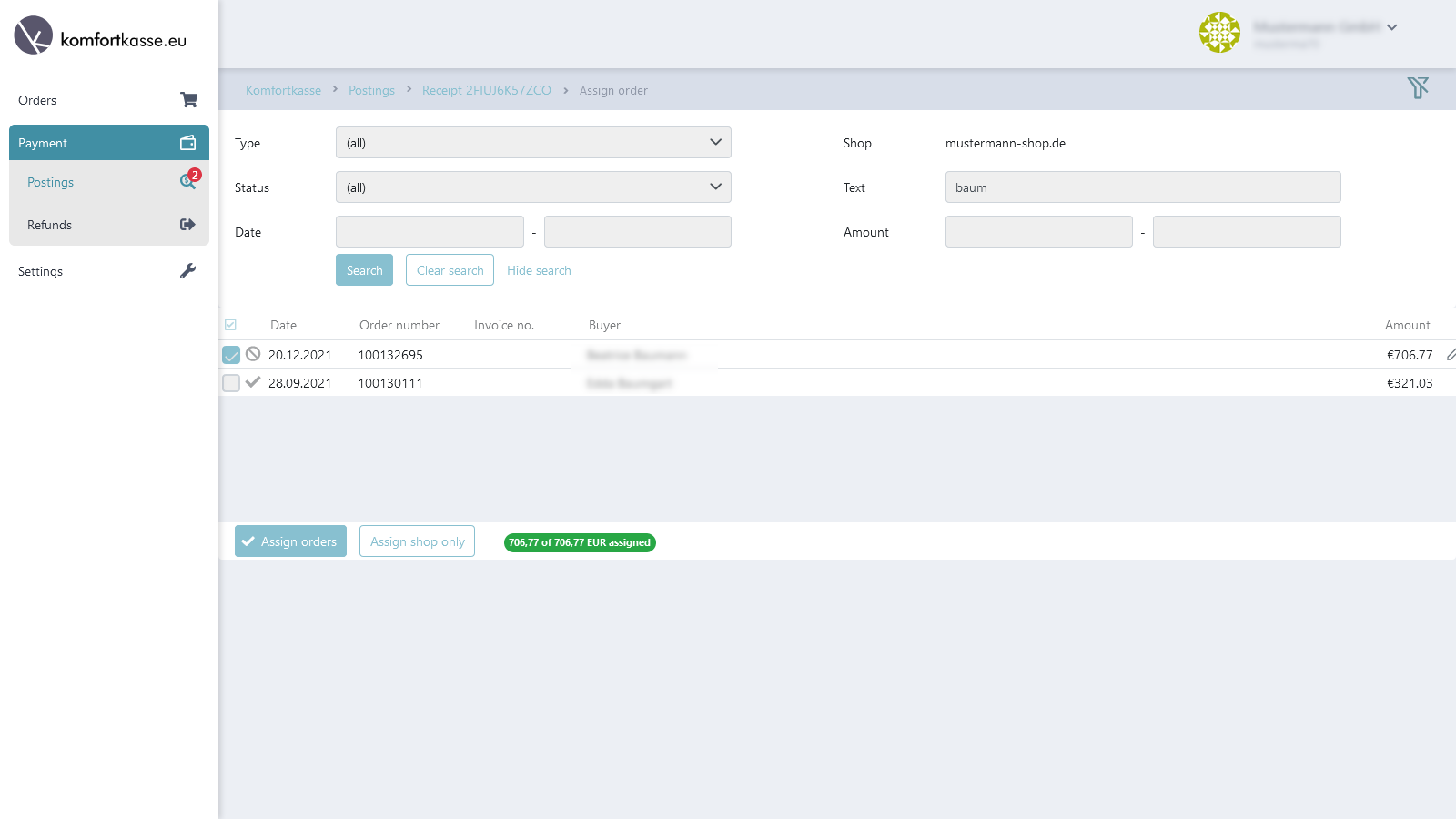Click the Assign orders button
Screen dimensions: 1456x819
[289, 541]
